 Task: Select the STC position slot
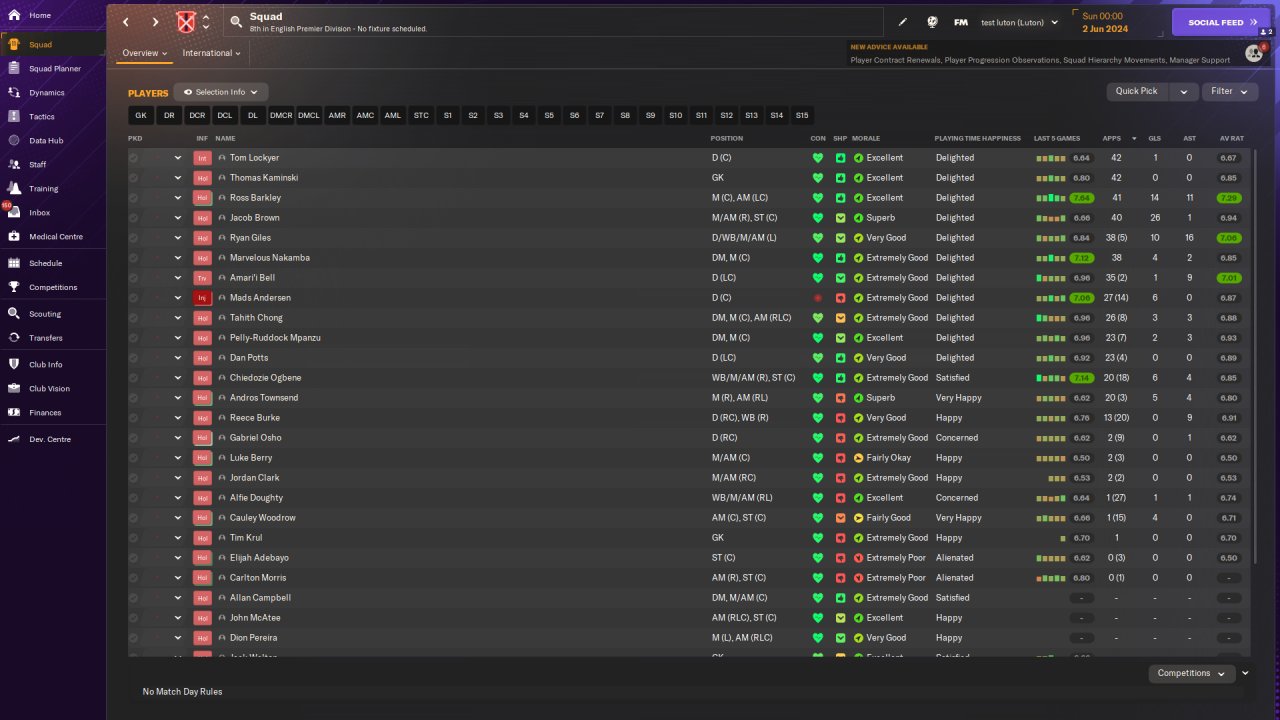[x=421, y=115]
